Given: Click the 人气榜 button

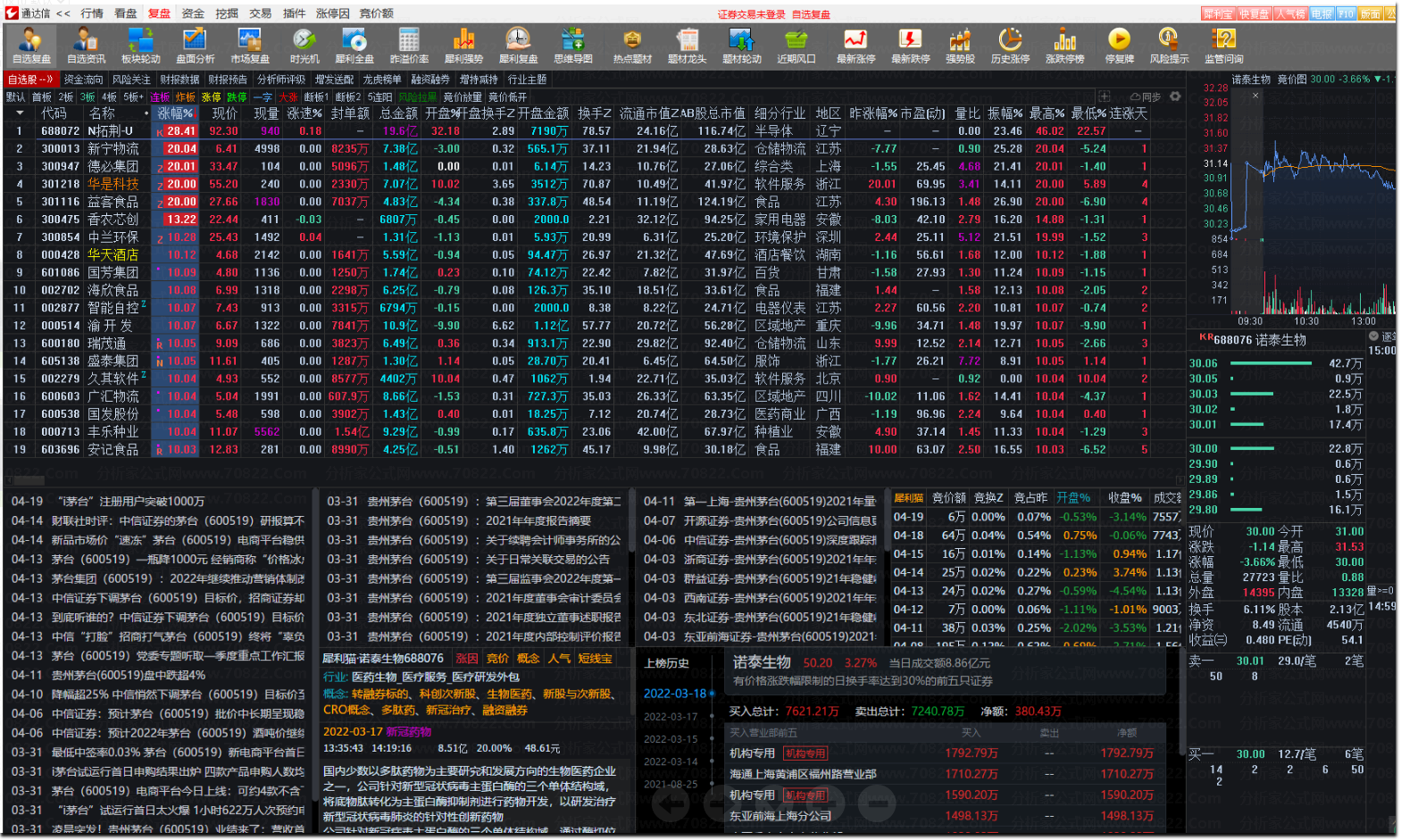Looking at the screenshot, I should (1291, 13).
